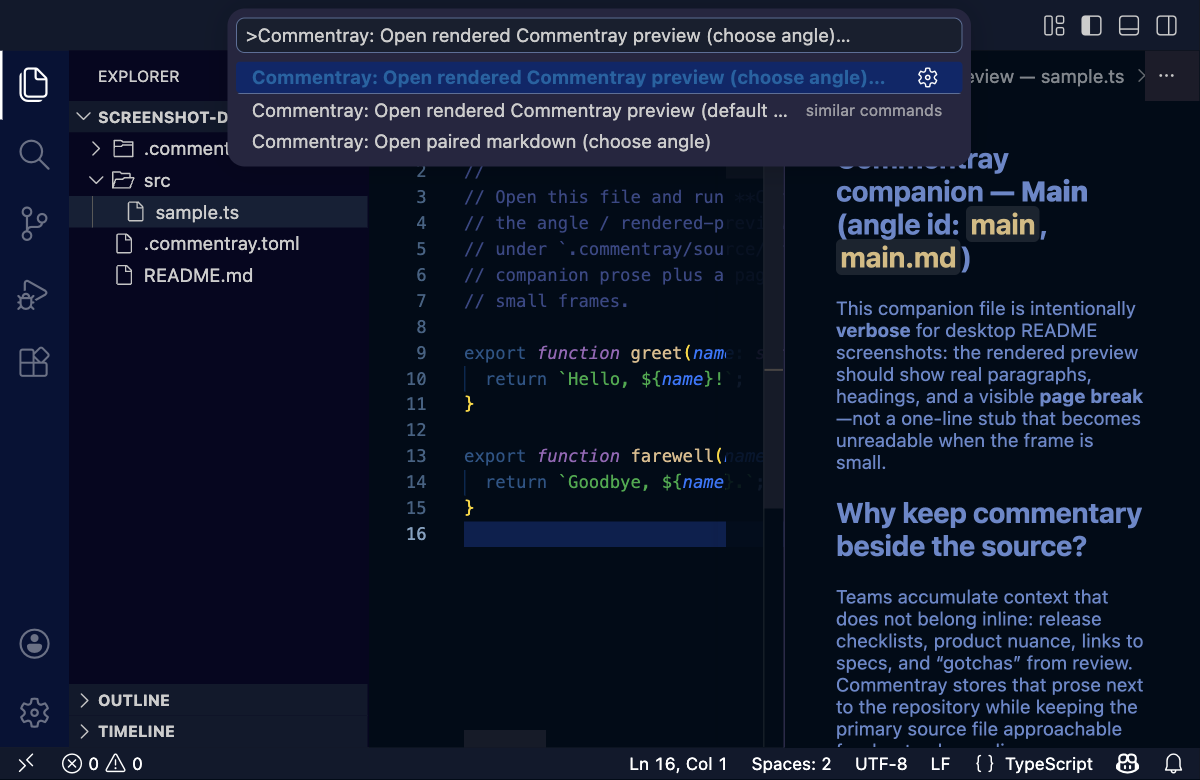Click the farewell function name in code
The height and width of the screenshot is (780, 1200).
673,456
